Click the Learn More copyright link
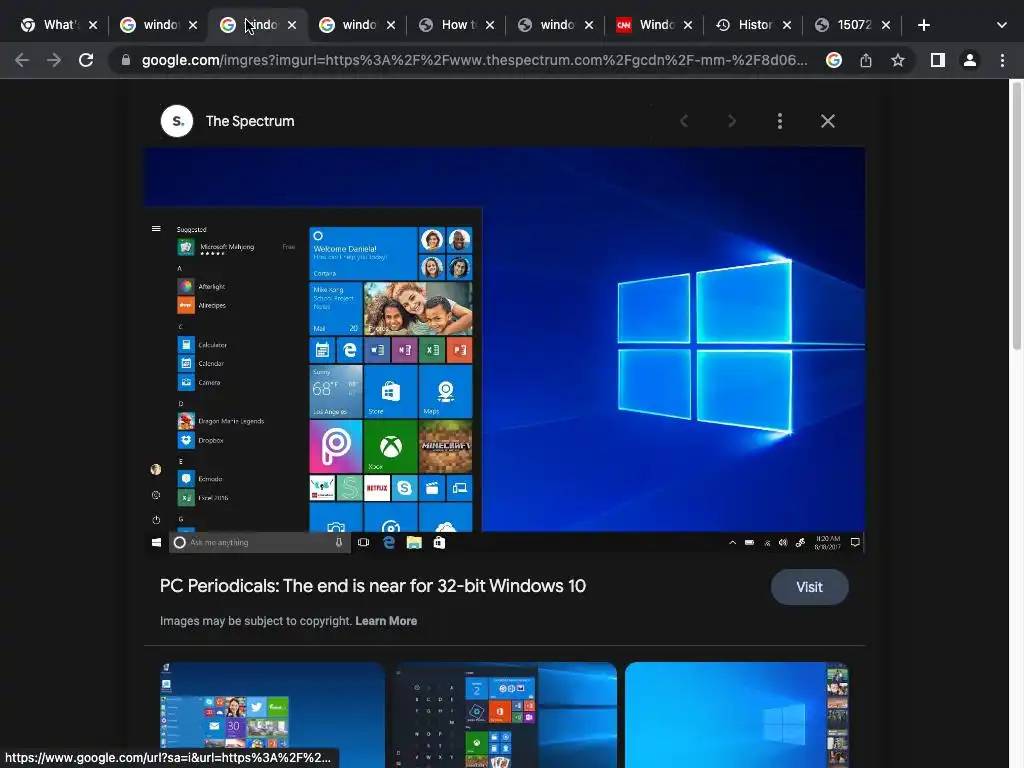The height and width of the screenshot is (768, 1024). click(x=386, y=621)
